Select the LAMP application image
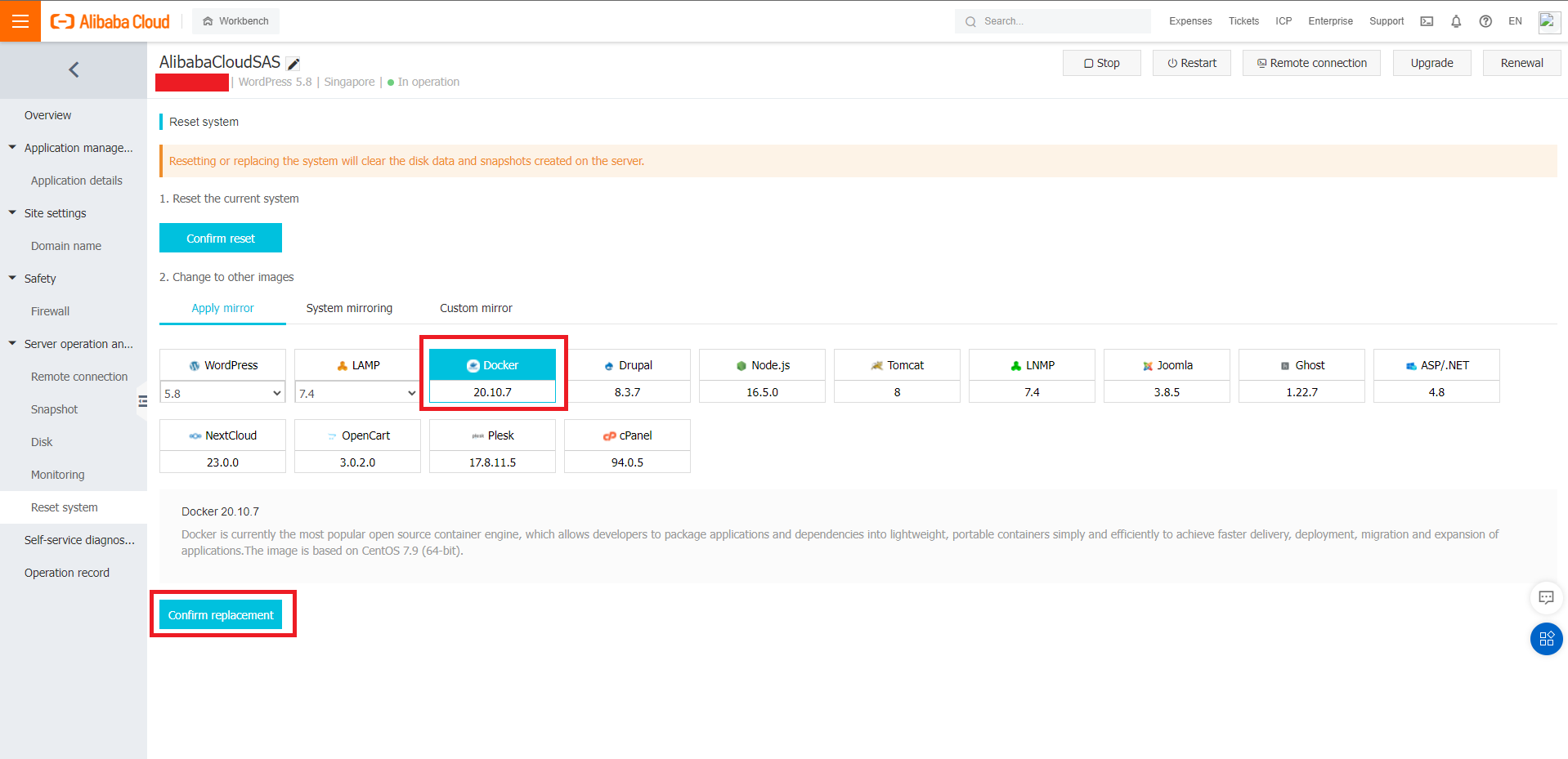This screenshot has width=1568, height=759. [357, 365]
